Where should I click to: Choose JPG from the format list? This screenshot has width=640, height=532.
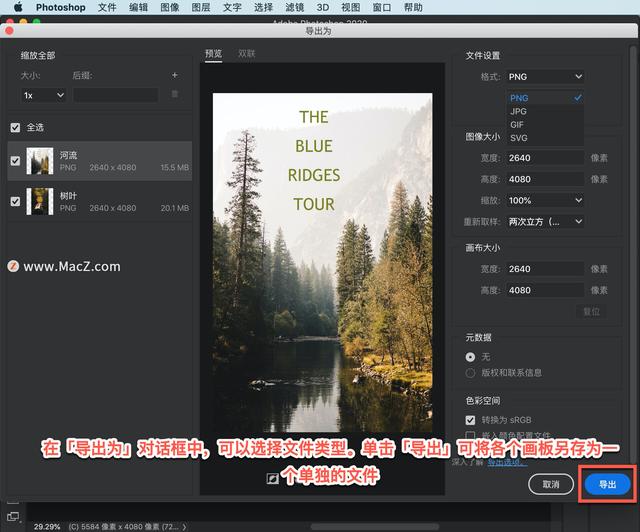tap(518, 112)
